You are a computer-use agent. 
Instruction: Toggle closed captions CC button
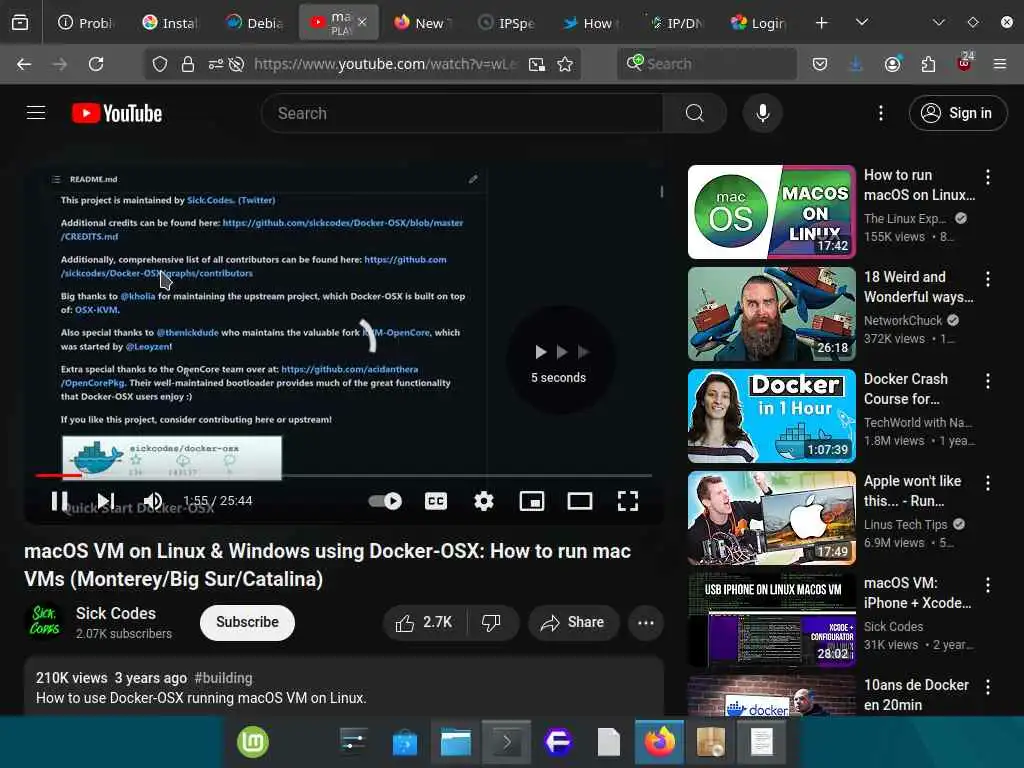[436, 501]
